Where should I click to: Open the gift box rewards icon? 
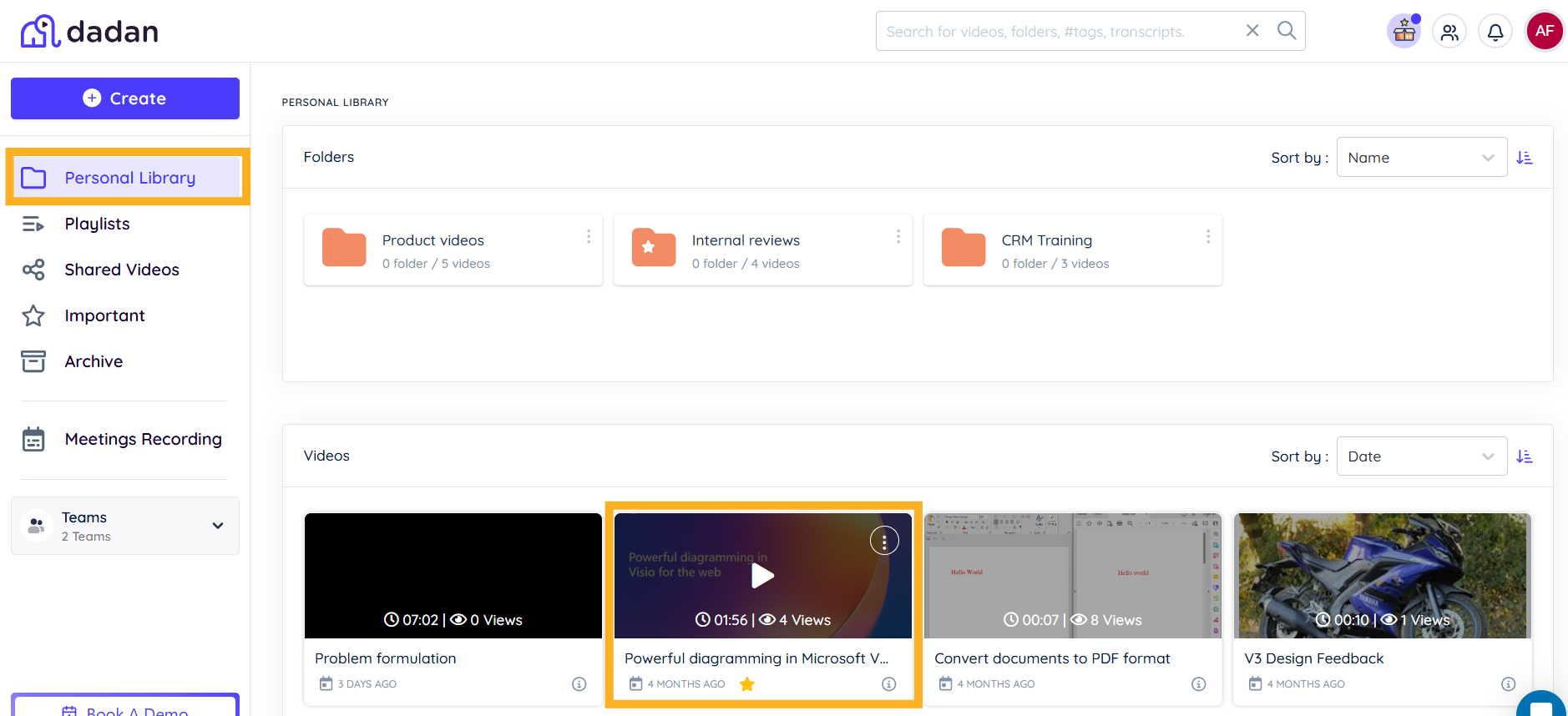1404,32
